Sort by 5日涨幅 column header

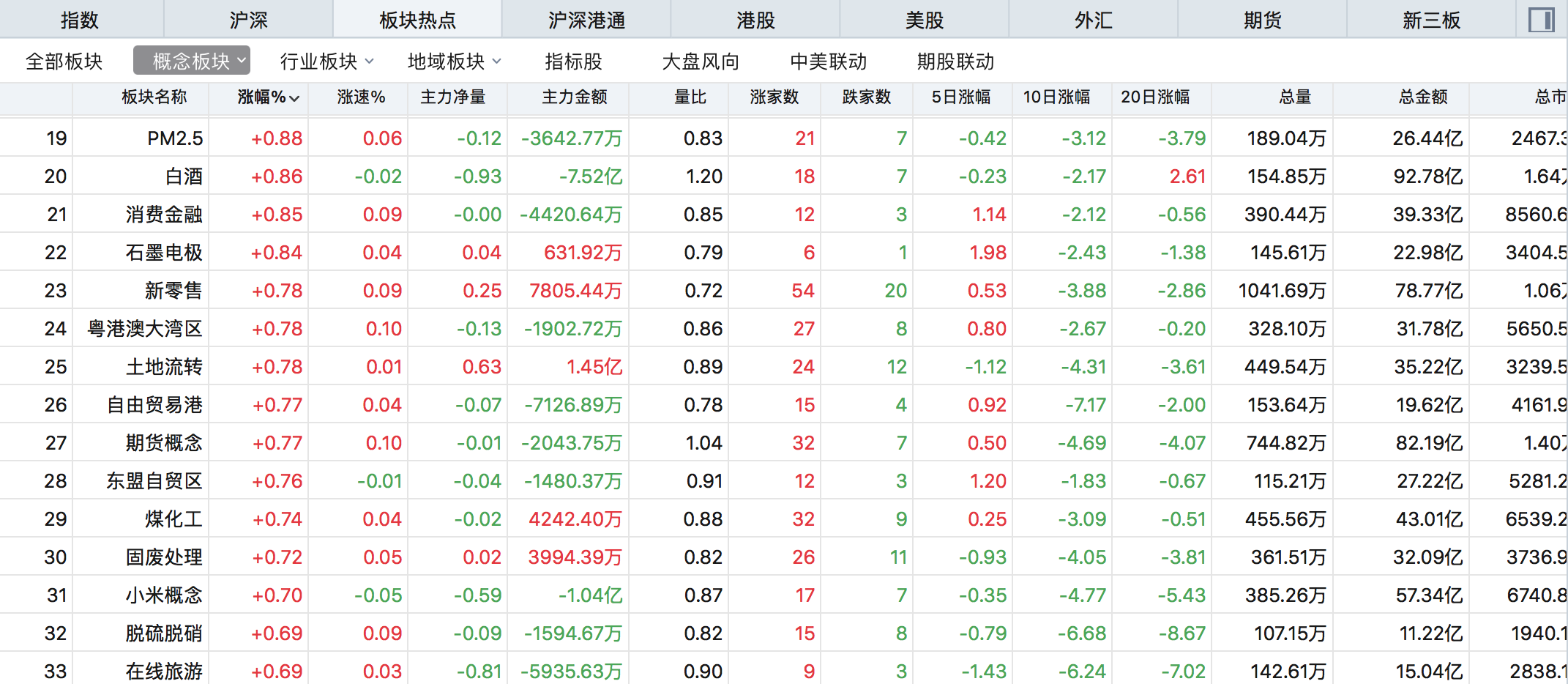[x=960, y=97]
